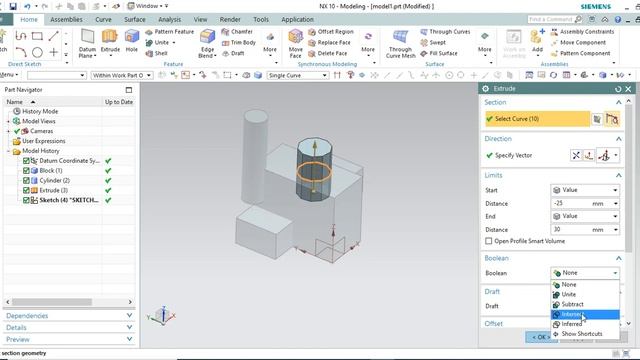Click Delete Face tool
The image size is (640, 360).
tap(328, 53)
